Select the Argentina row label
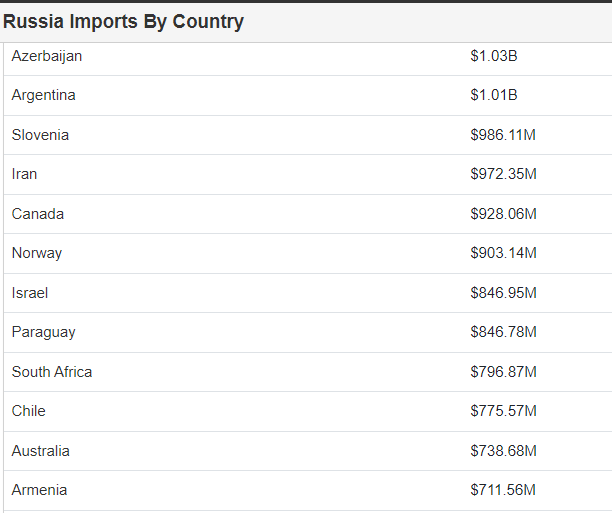612x513 pixels. [x=43, y=95]
